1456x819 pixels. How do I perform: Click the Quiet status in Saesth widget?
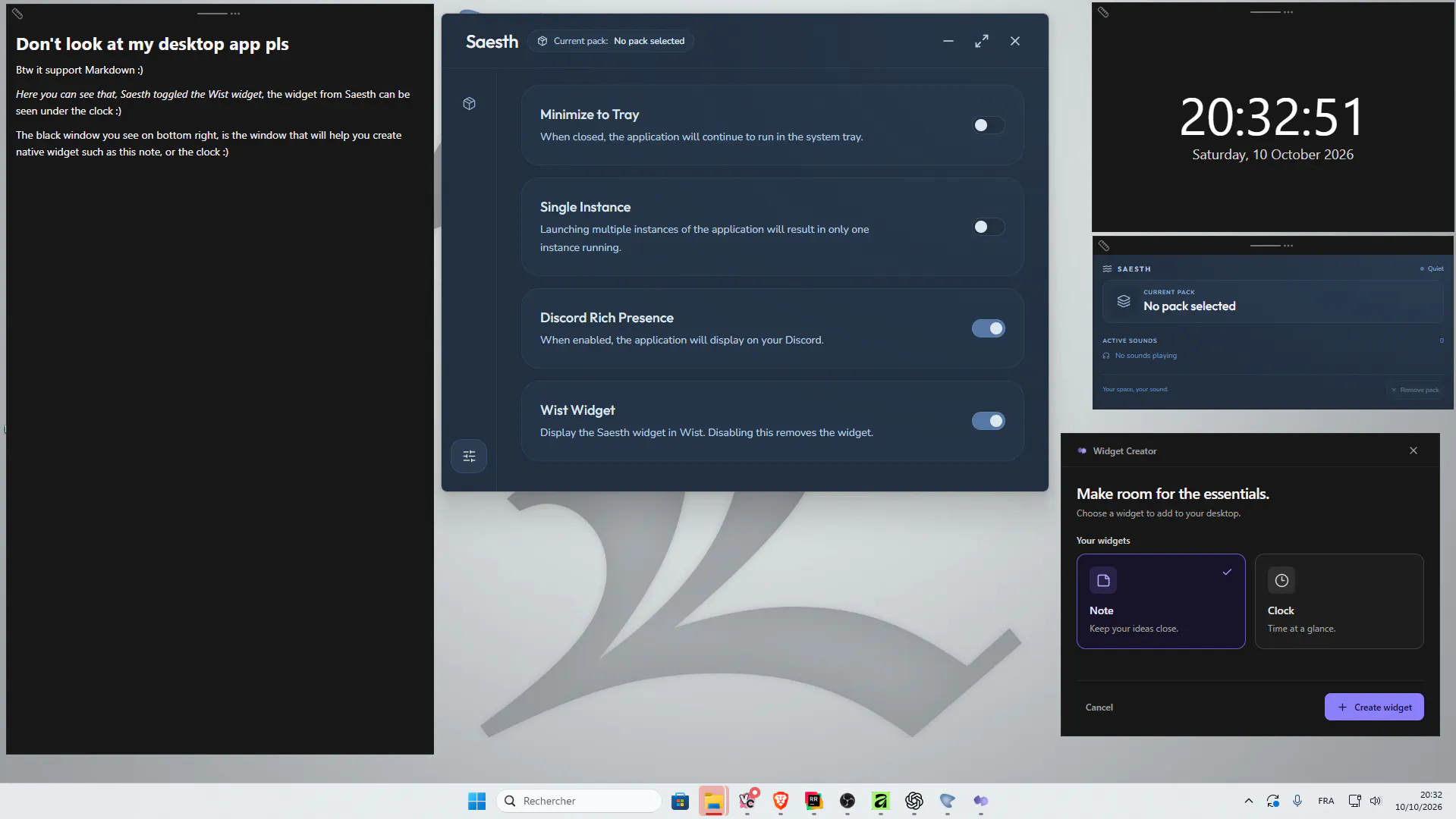coord(1432,268)
